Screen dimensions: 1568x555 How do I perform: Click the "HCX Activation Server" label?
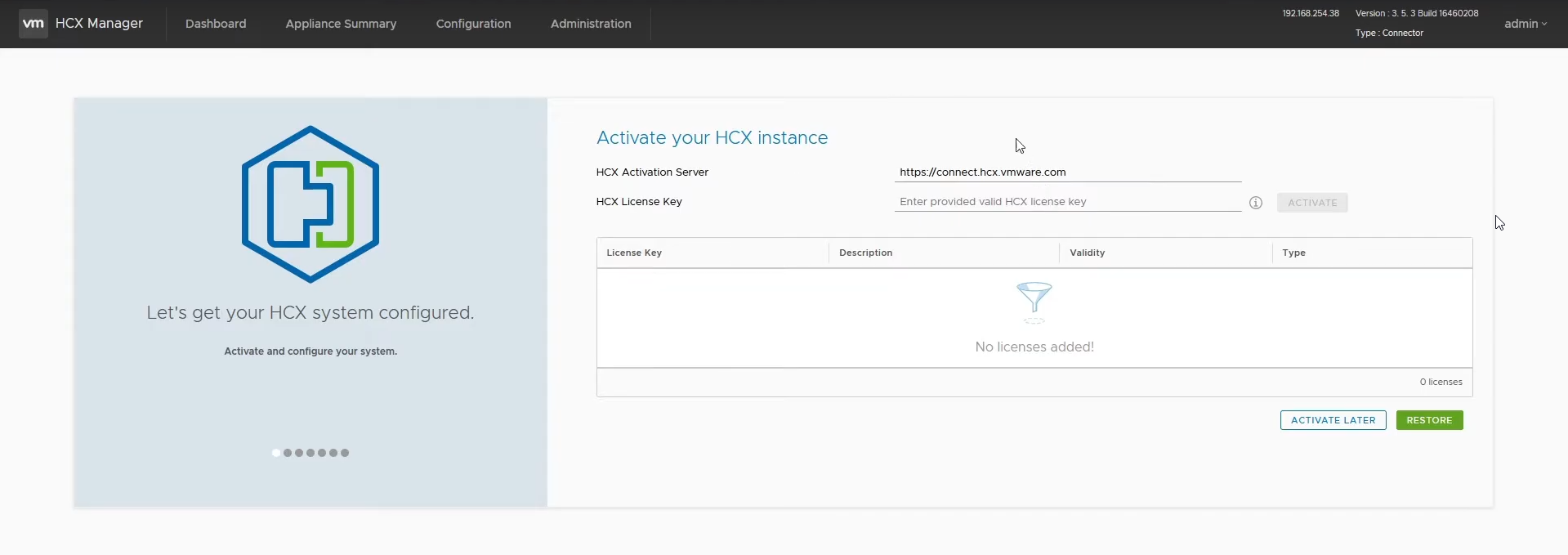click(652, 172)
